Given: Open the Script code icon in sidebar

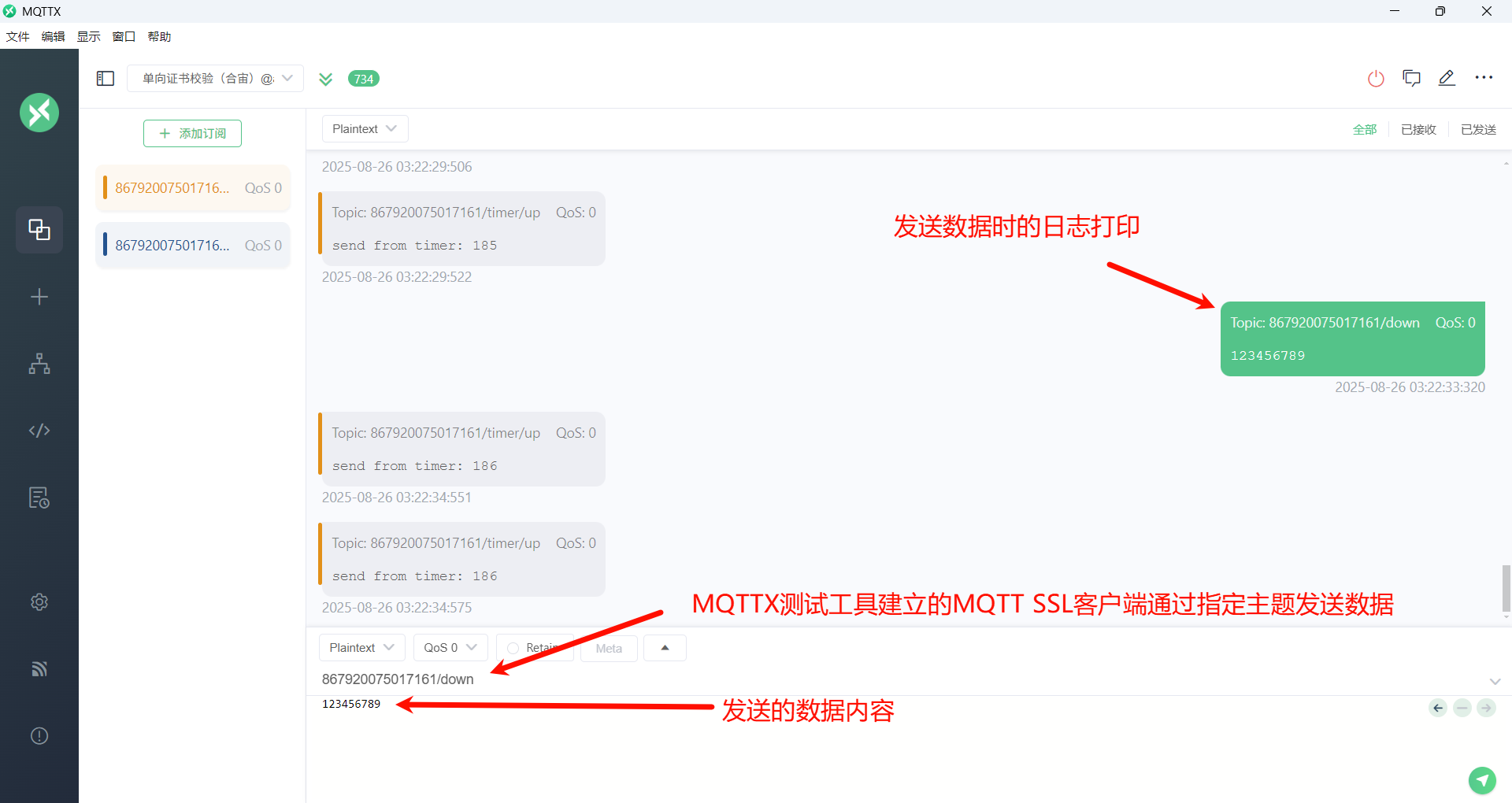Looking at the screenshot, I should point(39,431).
